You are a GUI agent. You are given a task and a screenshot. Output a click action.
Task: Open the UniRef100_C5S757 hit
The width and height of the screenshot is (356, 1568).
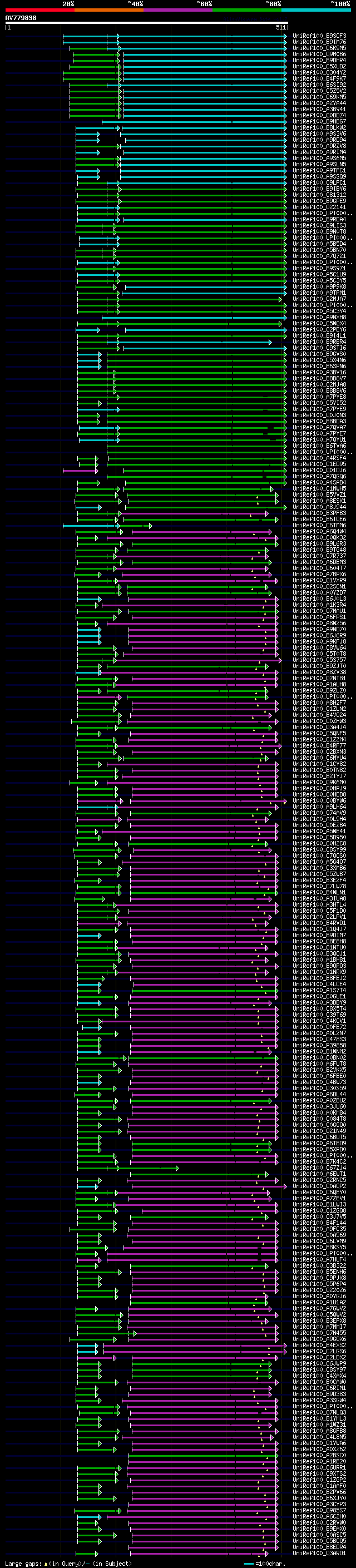(319, 660)
